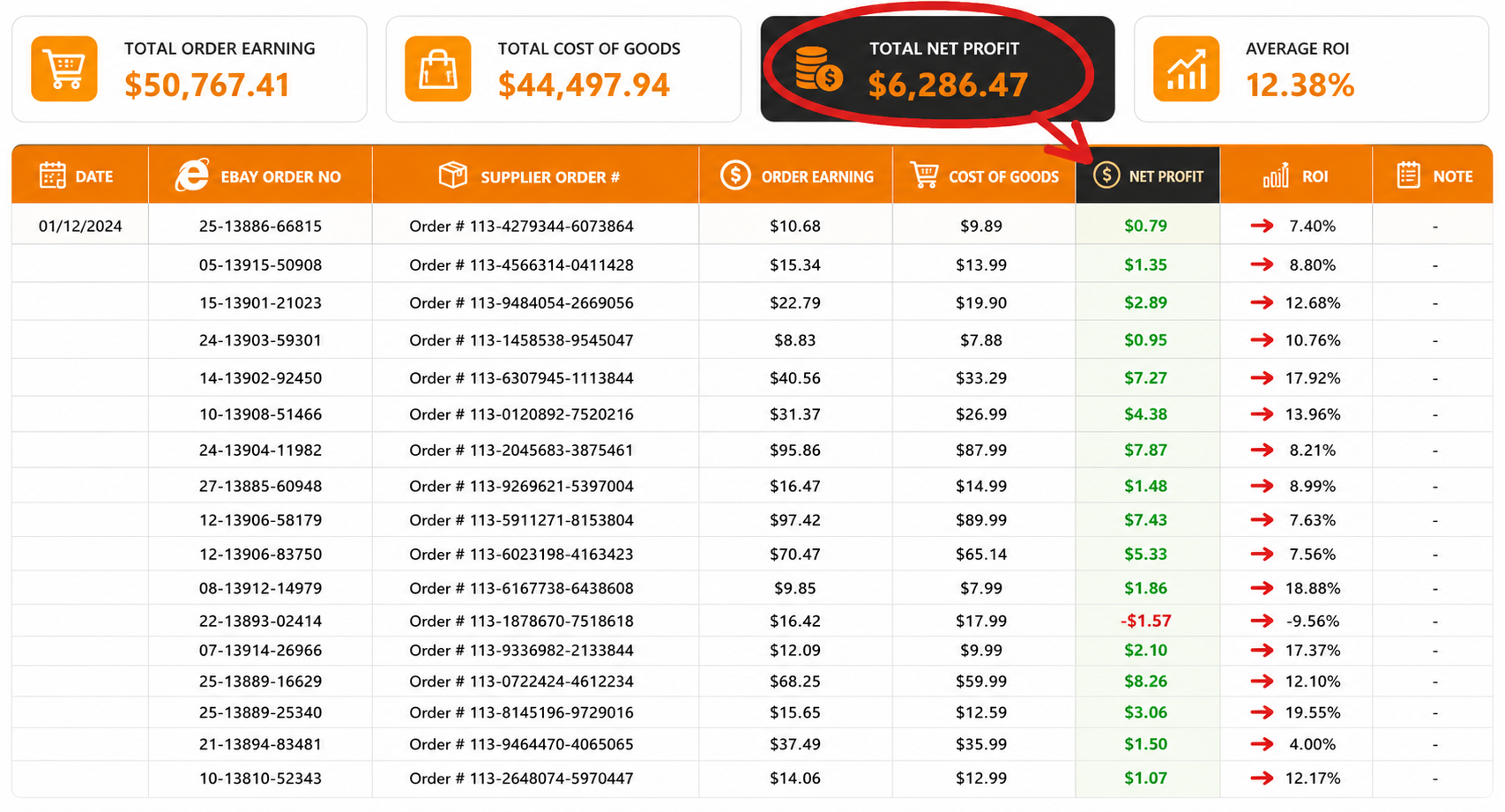Select eBay order 15-13901-21023
The image size is (1505, 812).
coord(260,302)
